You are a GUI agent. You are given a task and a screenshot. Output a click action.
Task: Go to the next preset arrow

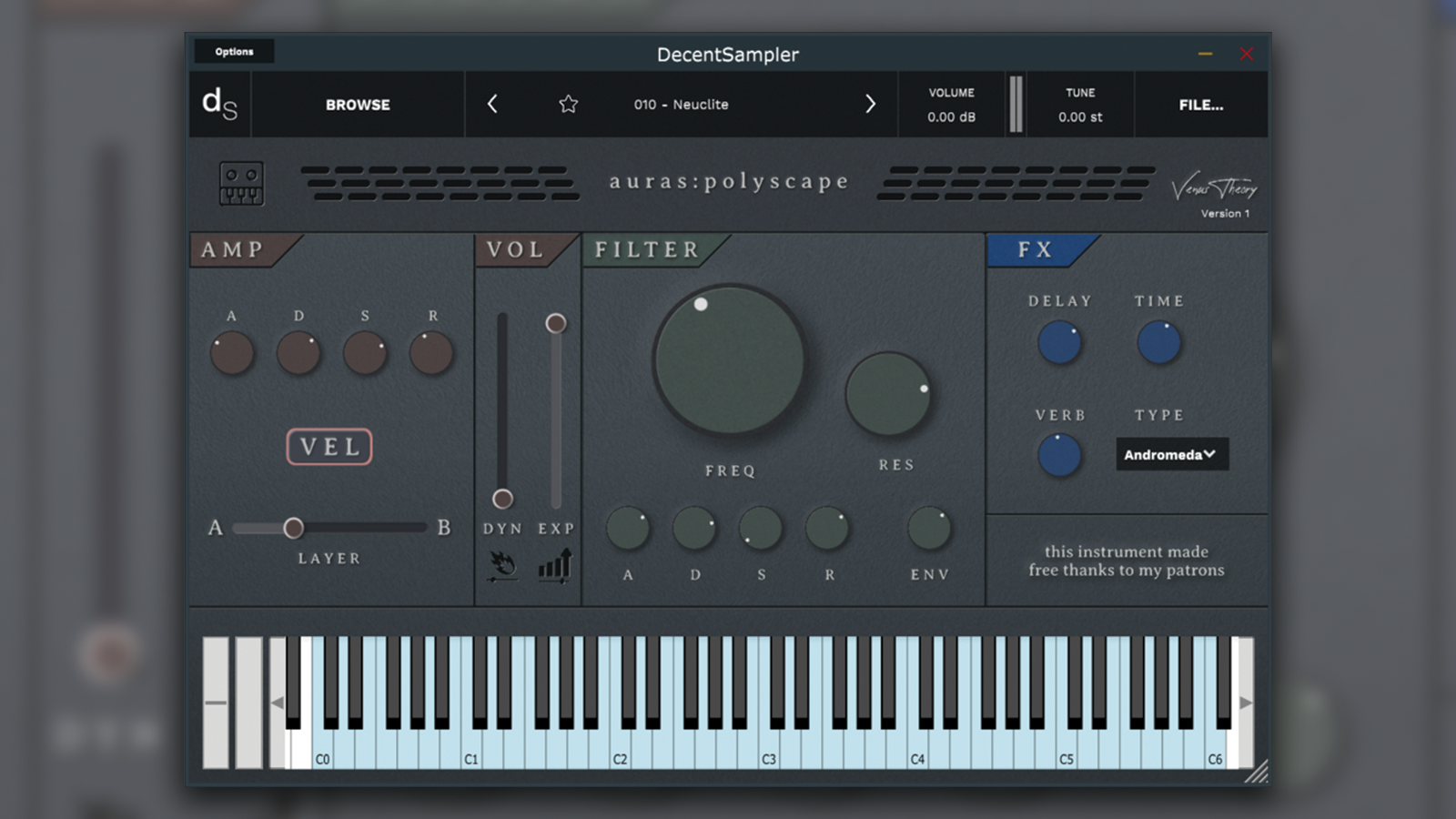coord(870,104)
